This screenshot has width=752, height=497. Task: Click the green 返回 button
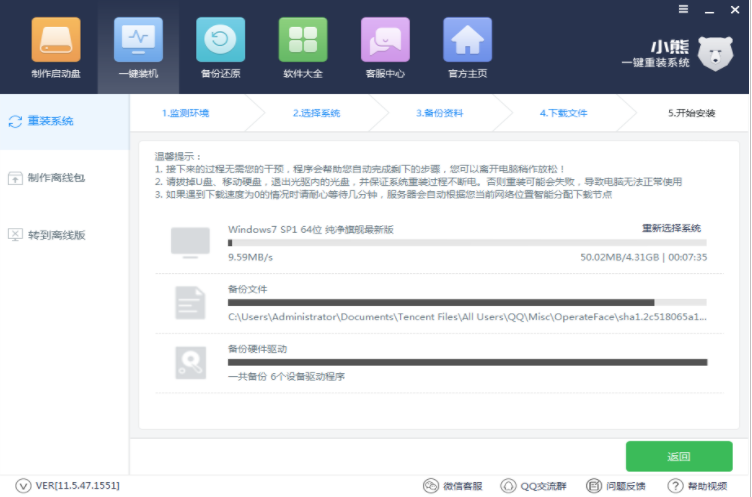678,456
